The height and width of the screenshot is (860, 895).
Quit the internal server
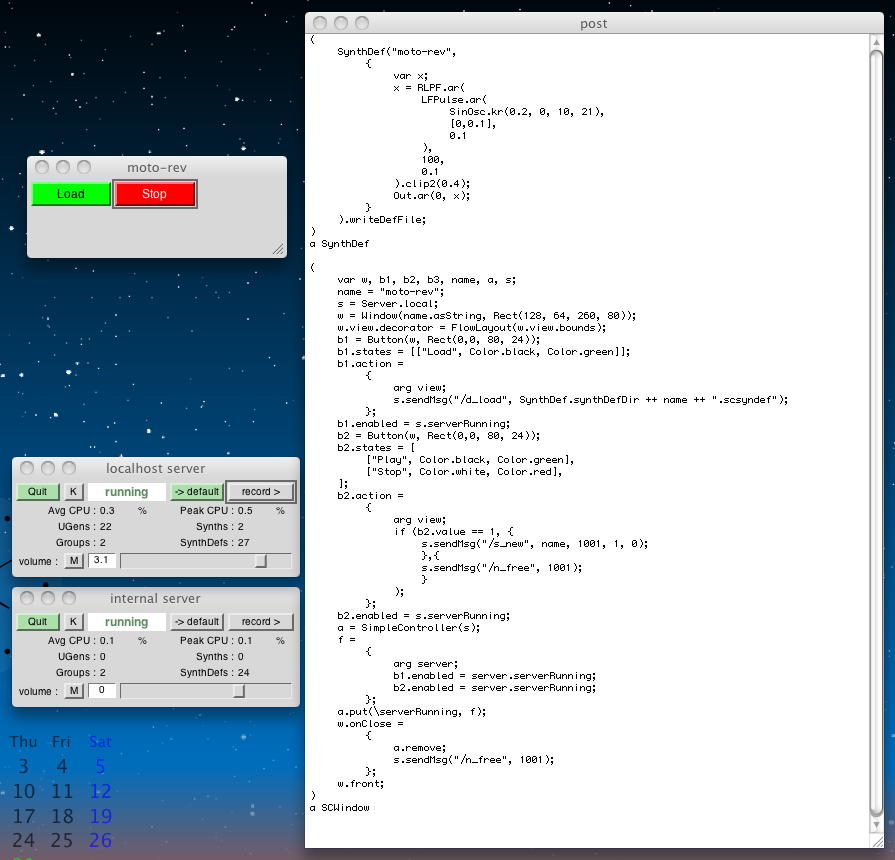(37, 622)
